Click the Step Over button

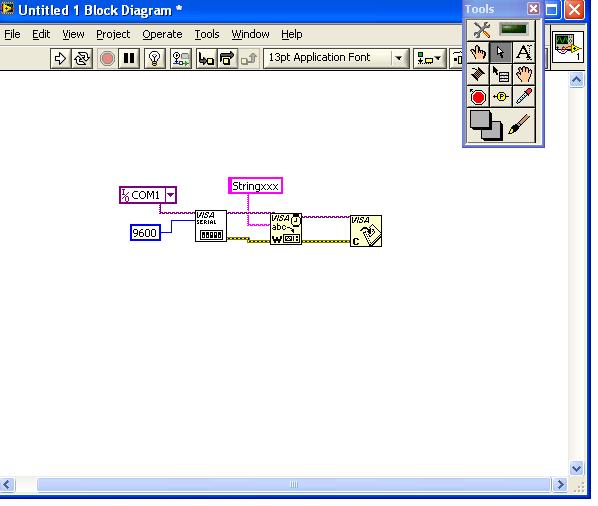coord(228,58)
